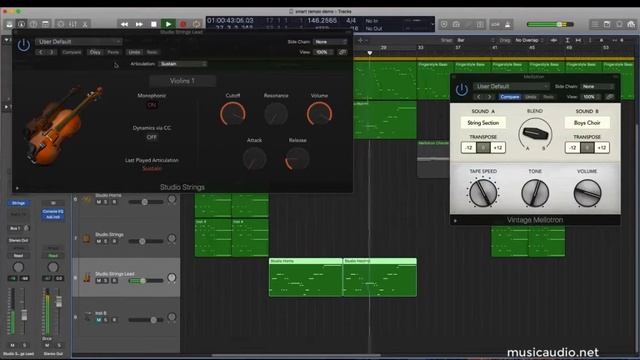Click the Mellotron Tone knob
This screenshot has height=360, width=640.
535,193
